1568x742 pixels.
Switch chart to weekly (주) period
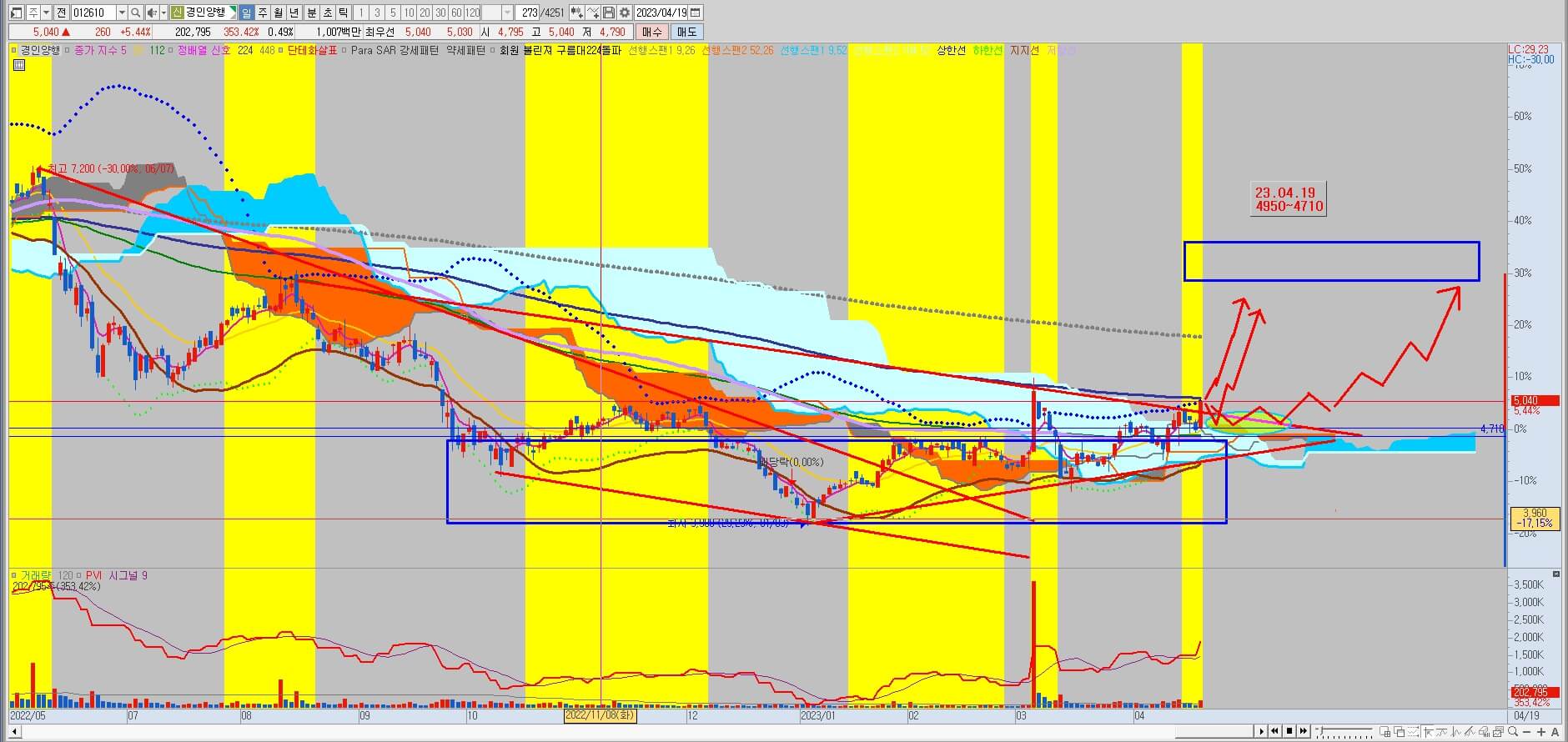coord(263,13)
